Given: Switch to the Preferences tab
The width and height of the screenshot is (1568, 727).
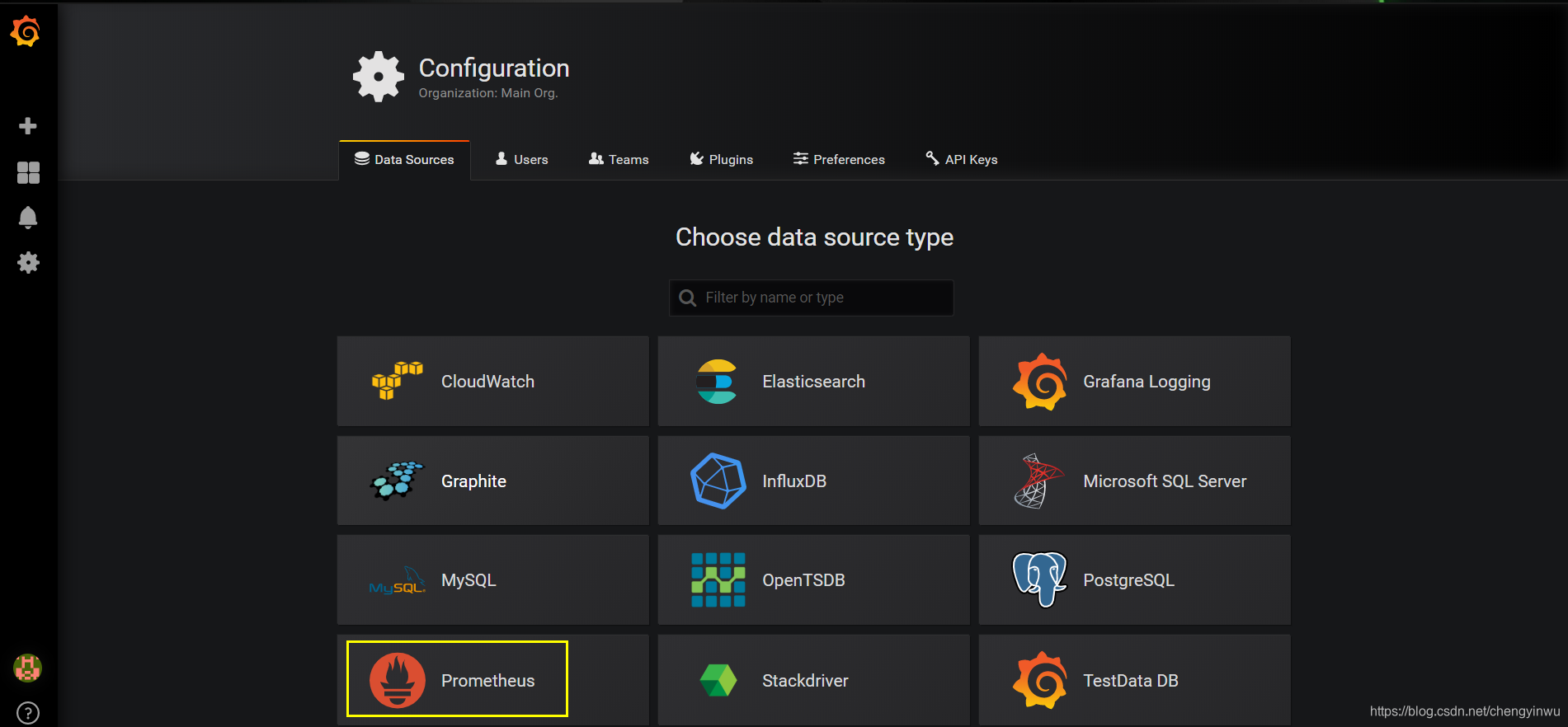Looking at the screenshot, I should pyautogui.click(x=839, y=160).
